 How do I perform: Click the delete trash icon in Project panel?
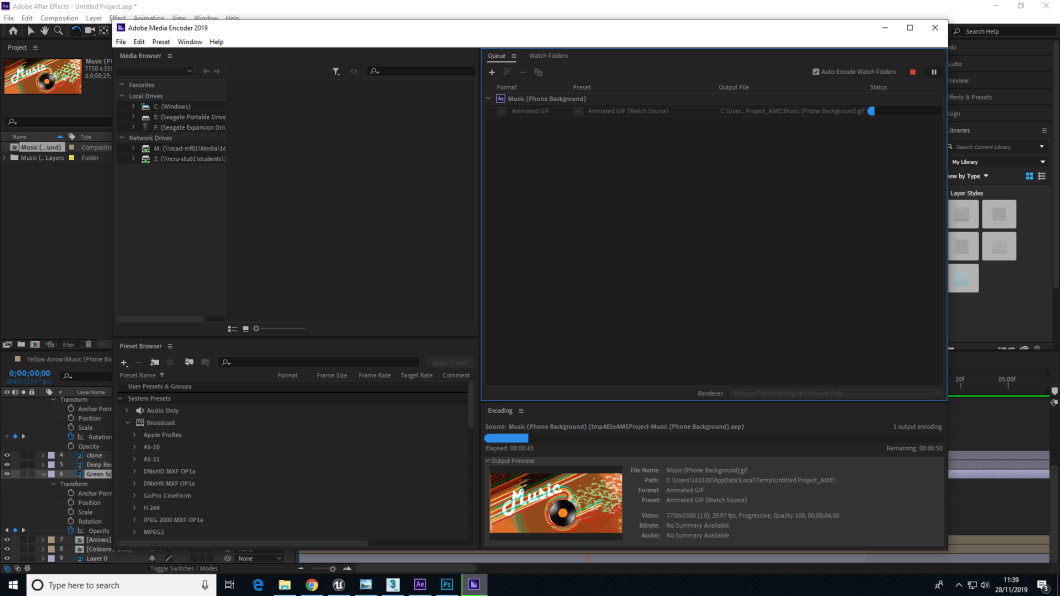coord(89,345)
